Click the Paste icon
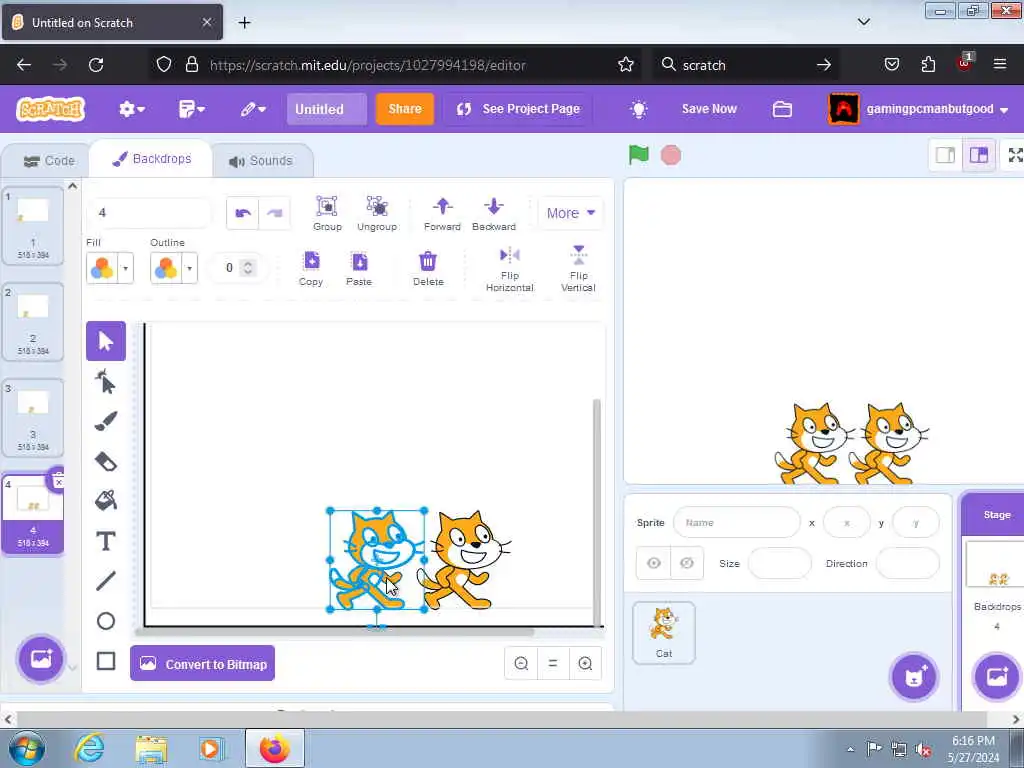 pyautogui.click(x=359, y=268)
